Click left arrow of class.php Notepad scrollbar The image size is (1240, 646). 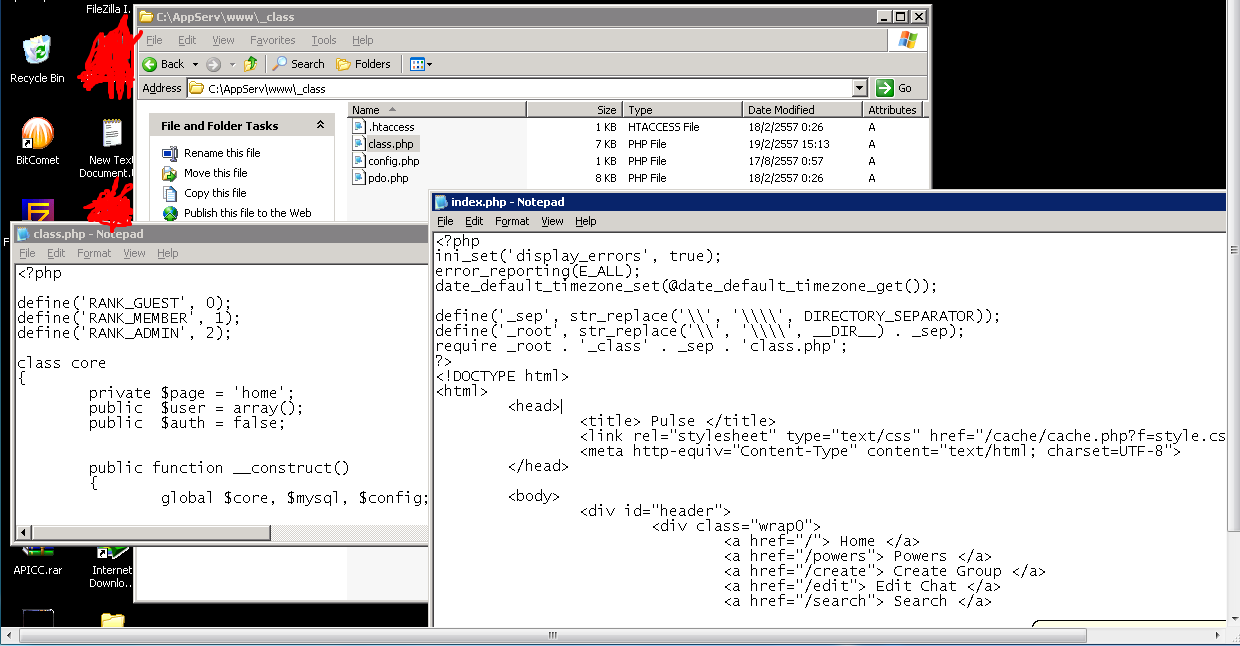[x=25, y=532]
